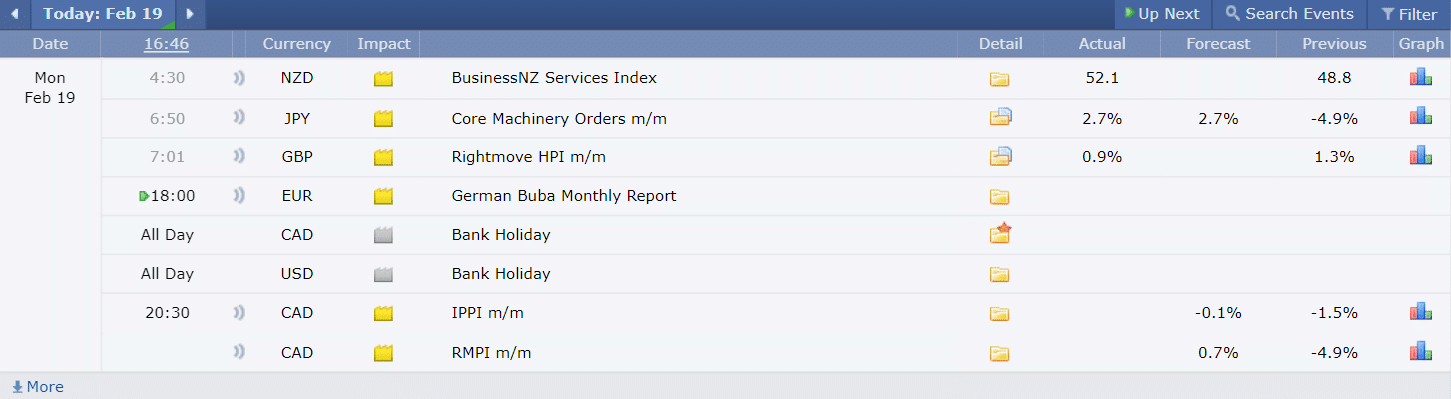
Task: Open detail folder for BusinessNZ Services Index
Action: 1000,79
